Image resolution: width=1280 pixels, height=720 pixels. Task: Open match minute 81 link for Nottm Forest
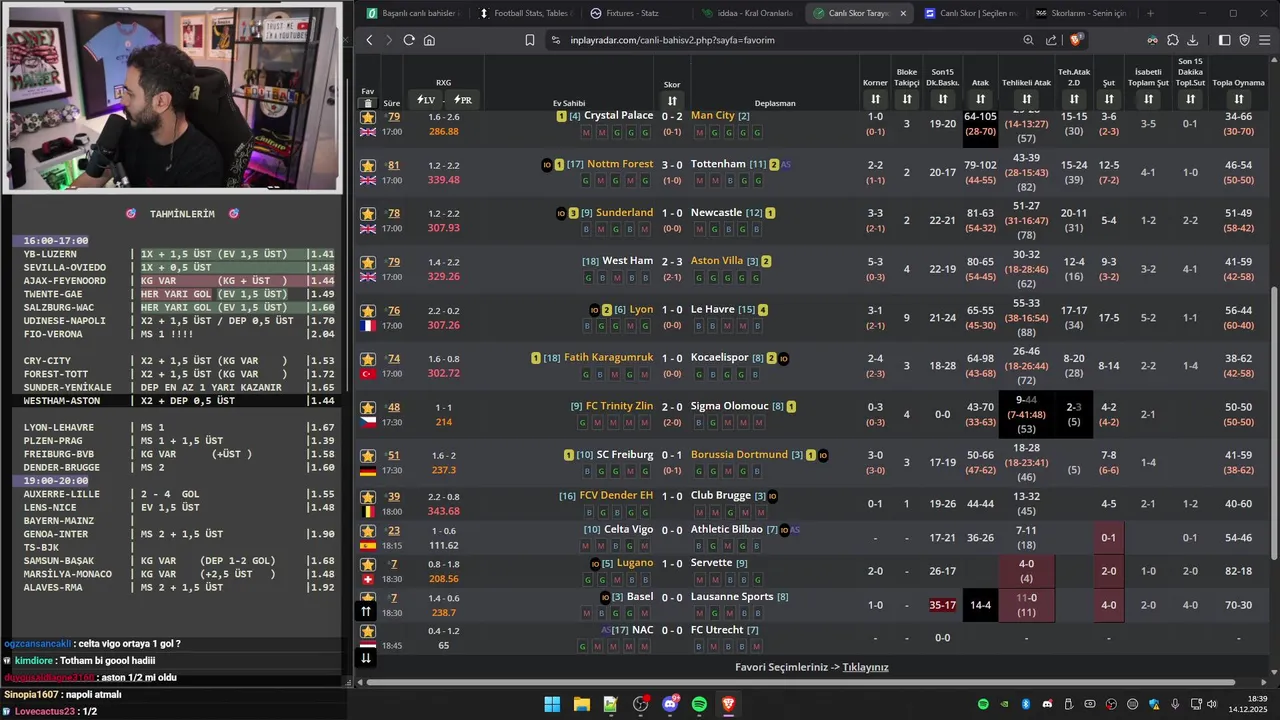tap(393, 166)
